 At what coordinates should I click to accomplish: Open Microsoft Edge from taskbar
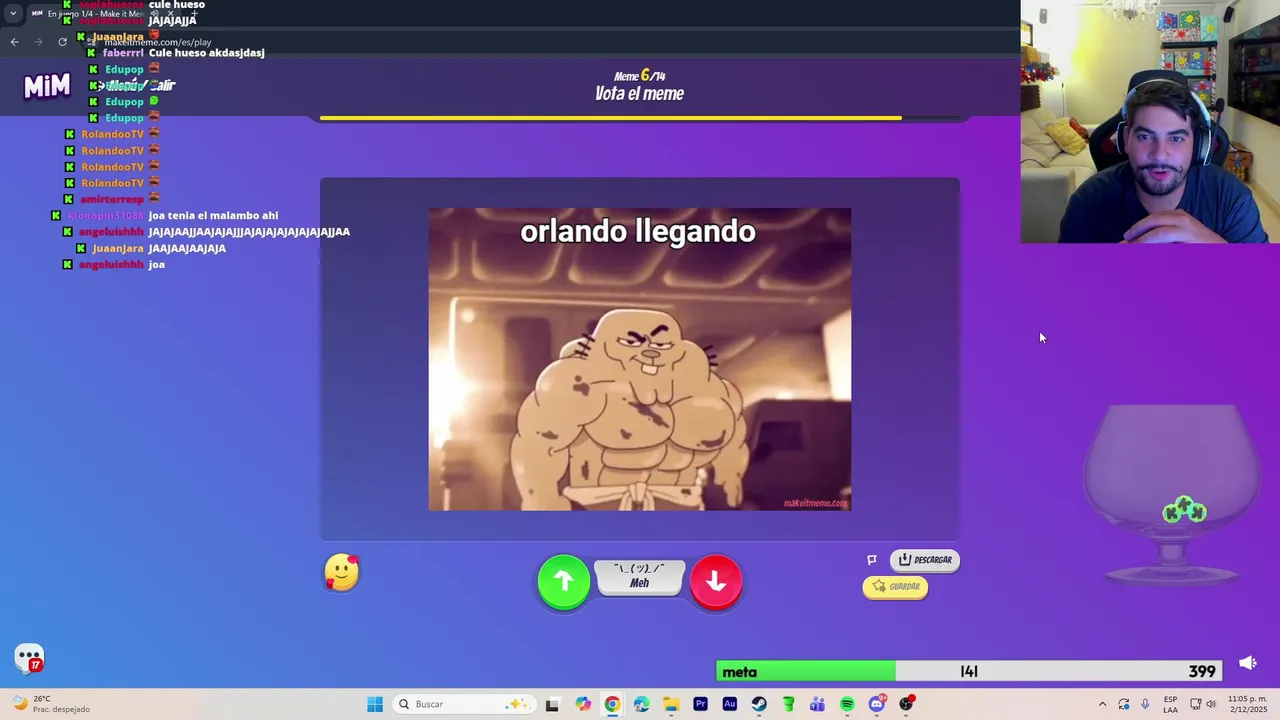[641, 704]
